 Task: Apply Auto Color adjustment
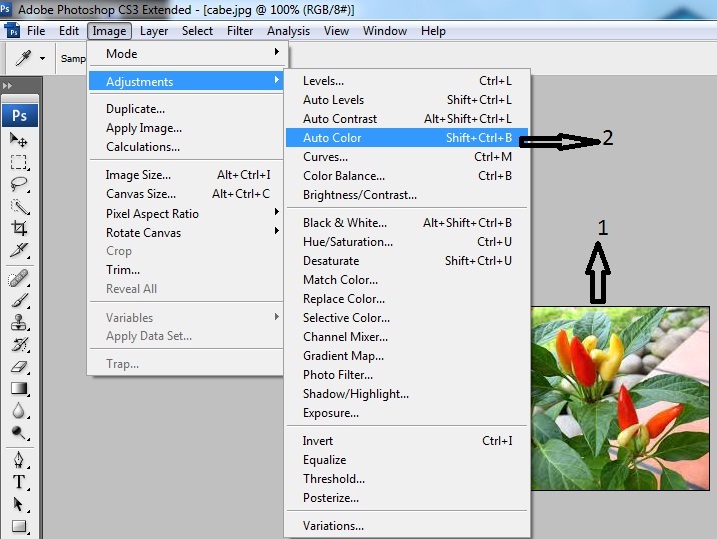coord(407,138)
